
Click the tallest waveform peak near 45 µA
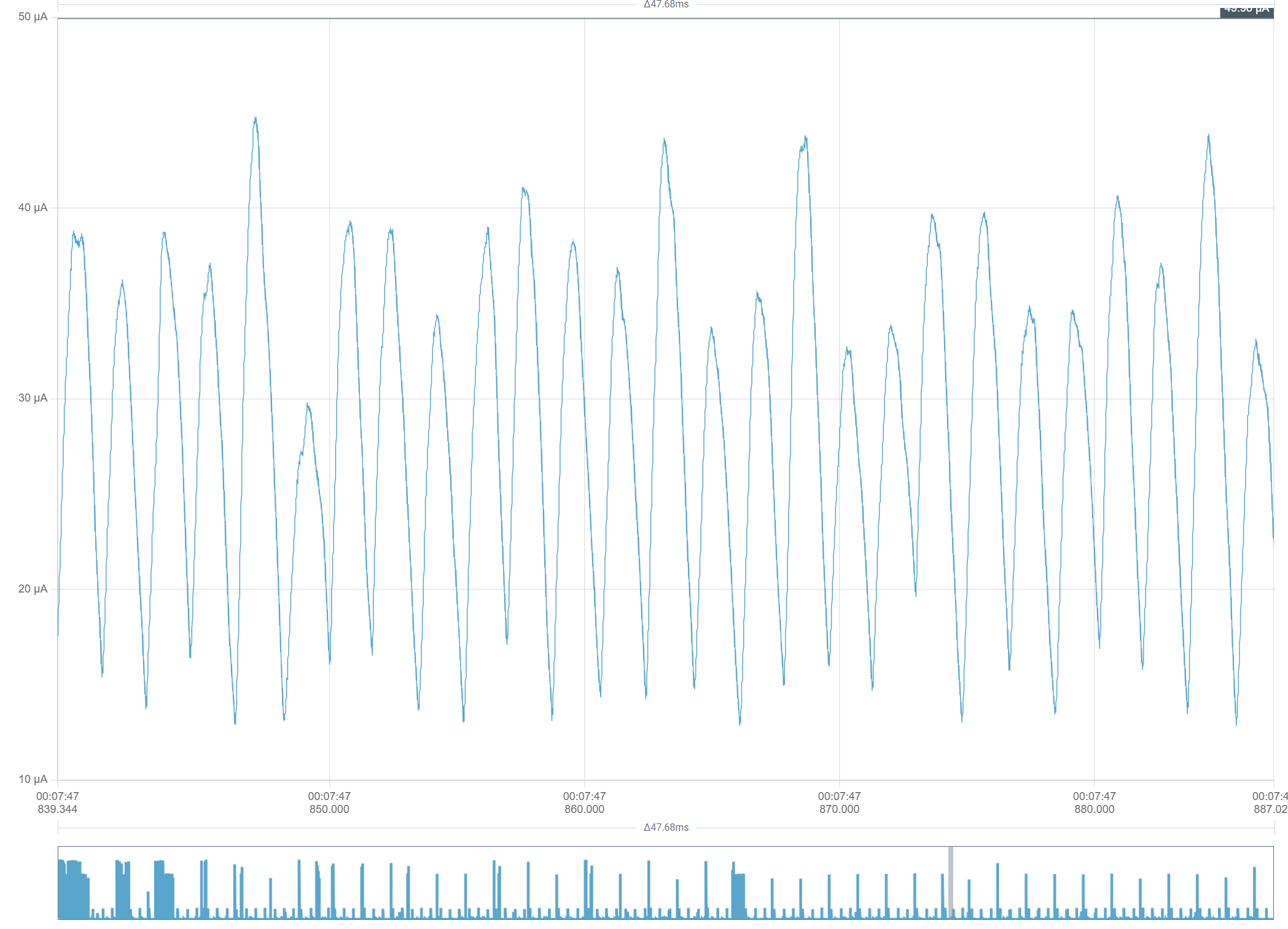(x=256, y=119)
